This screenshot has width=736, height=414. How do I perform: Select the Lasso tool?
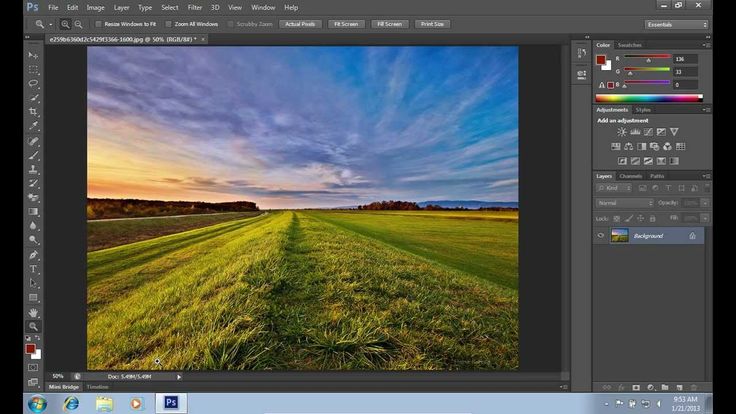(x=33, y=84)
